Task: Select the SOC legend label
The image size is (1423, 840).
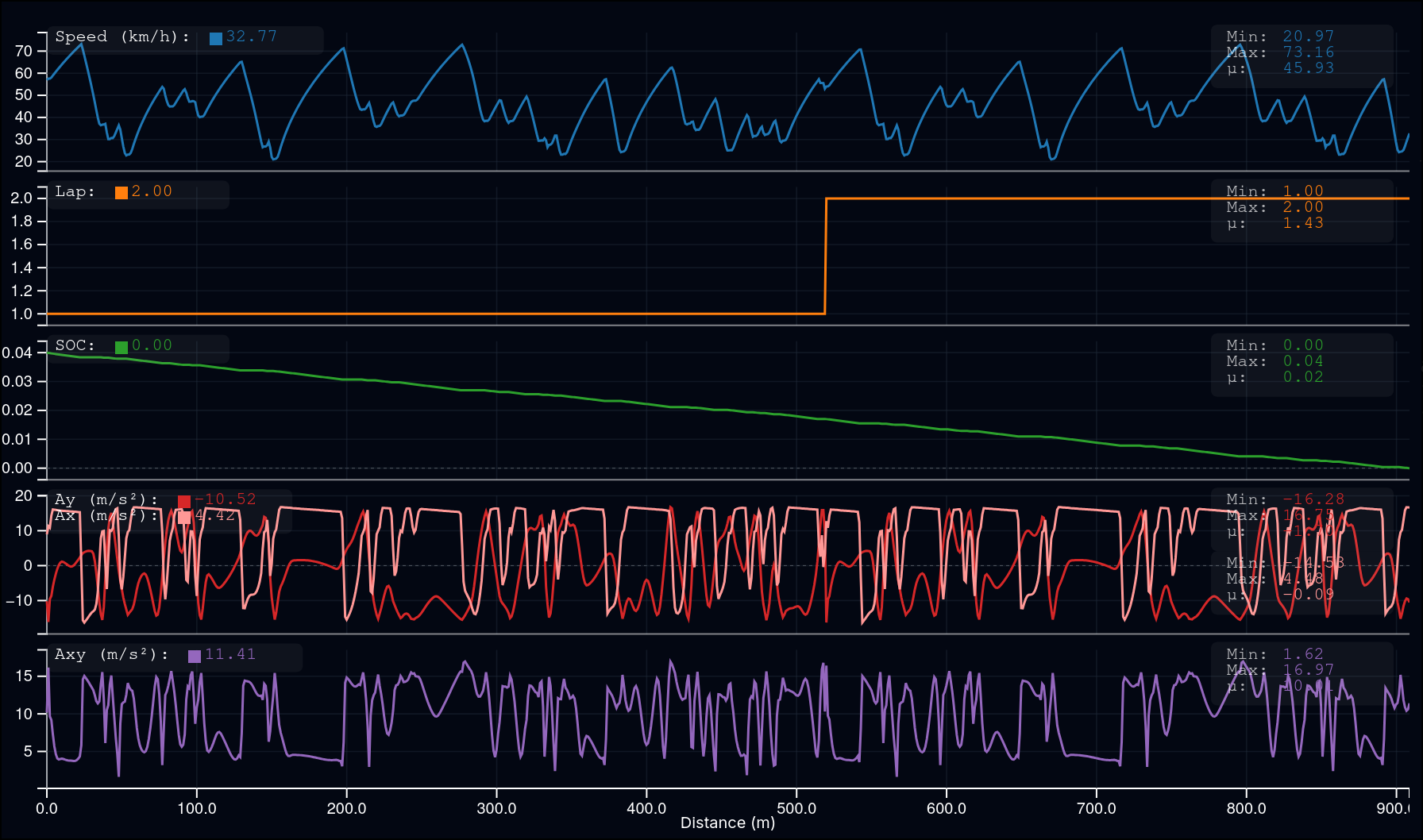Action: pyautogui.click(x=75, y=346)
